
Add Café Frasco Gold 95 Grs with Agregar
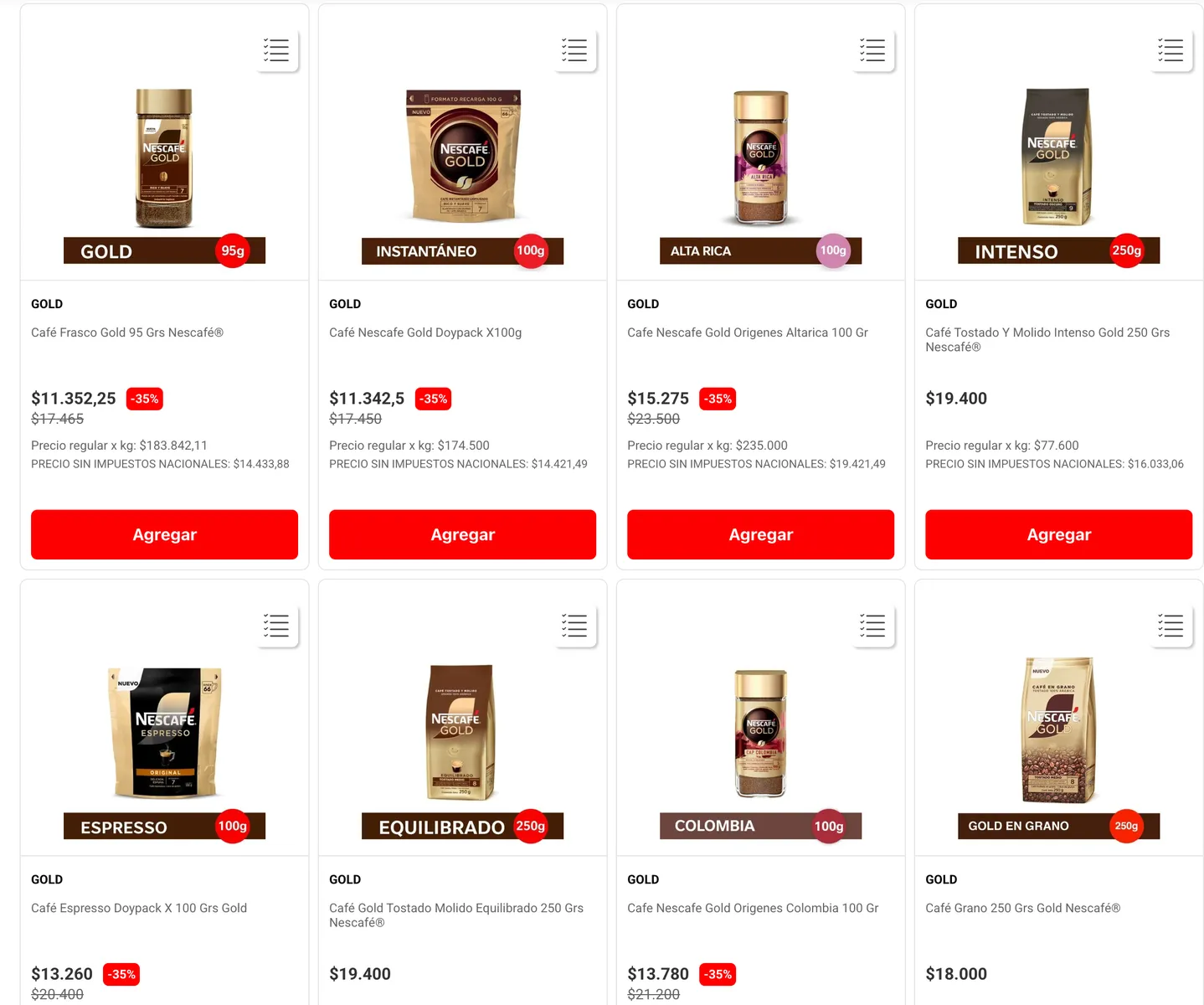(164, 534)
